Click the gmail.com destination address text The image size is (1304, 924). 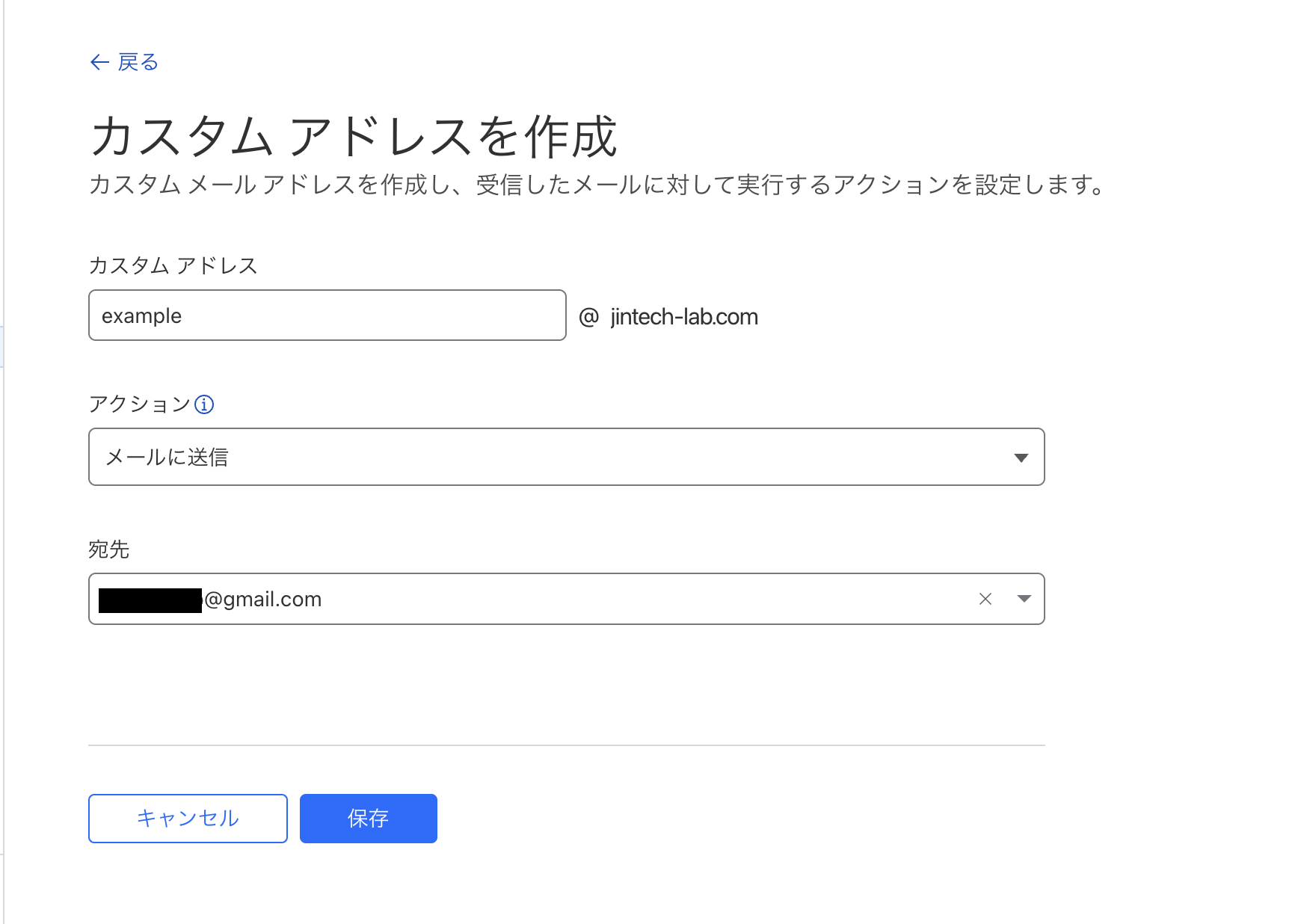tap(263, 600)
